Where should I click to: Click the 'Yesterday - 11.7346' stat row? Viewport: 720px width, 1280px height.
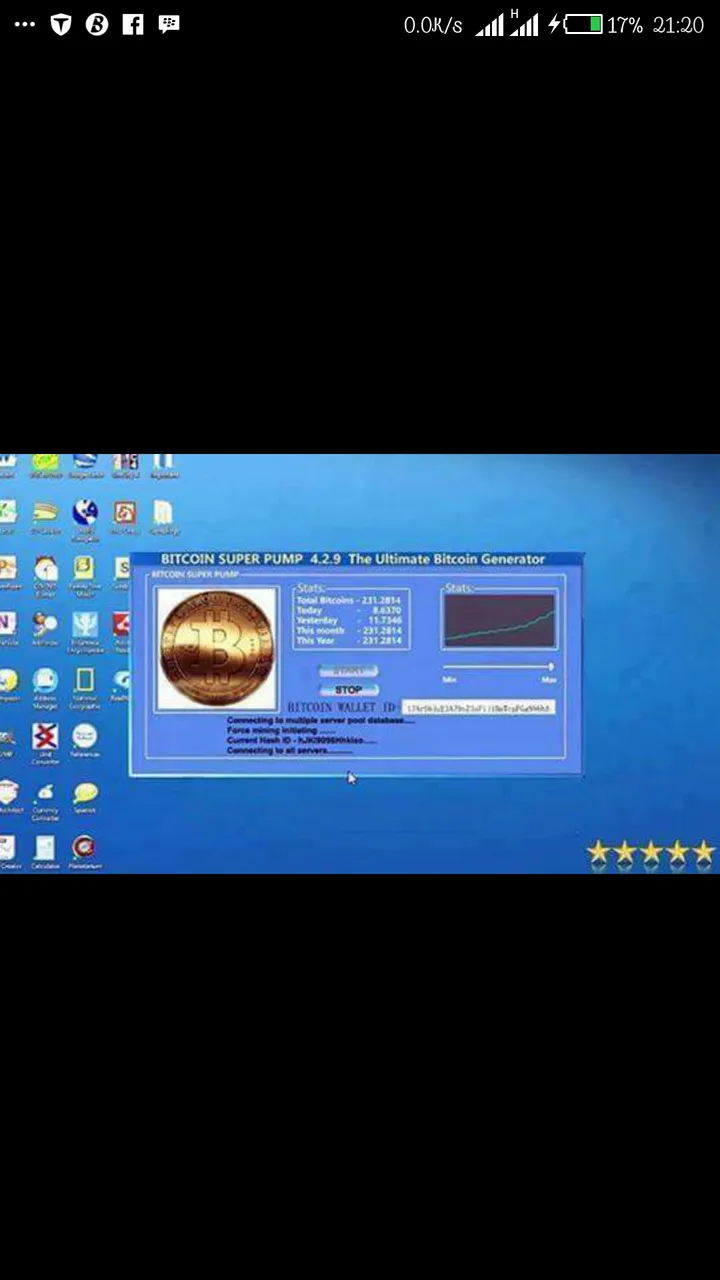(x=349, y=620)
